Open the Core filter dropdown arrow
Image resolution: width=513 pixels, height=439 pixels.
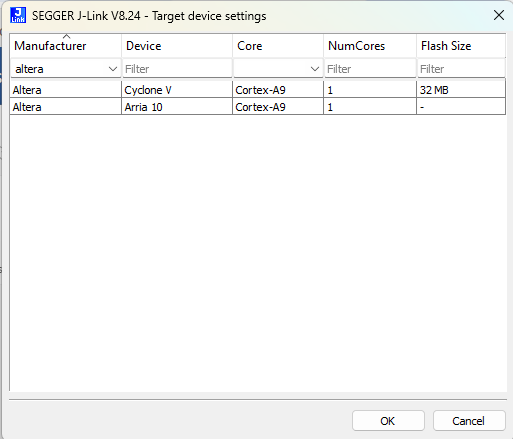pyautogui.click(x=315, y=69)
